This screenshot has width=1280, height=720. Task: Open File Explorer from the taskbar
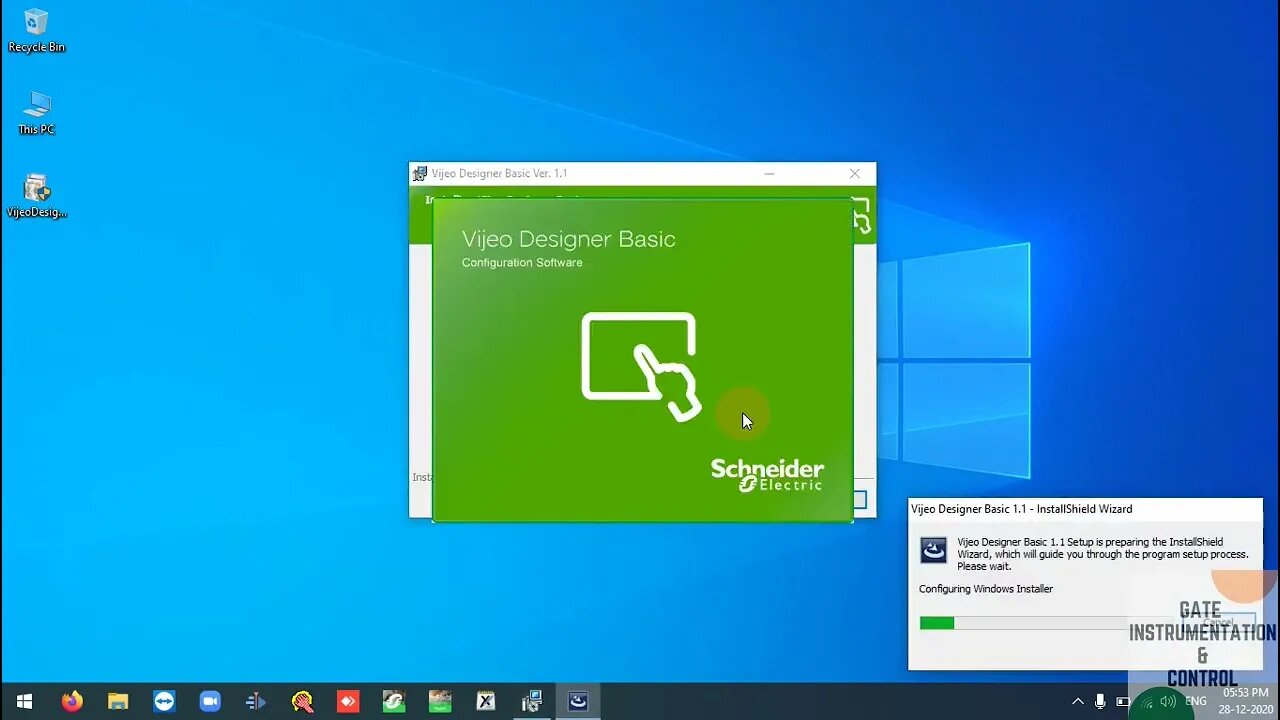[x=118, y=701]
